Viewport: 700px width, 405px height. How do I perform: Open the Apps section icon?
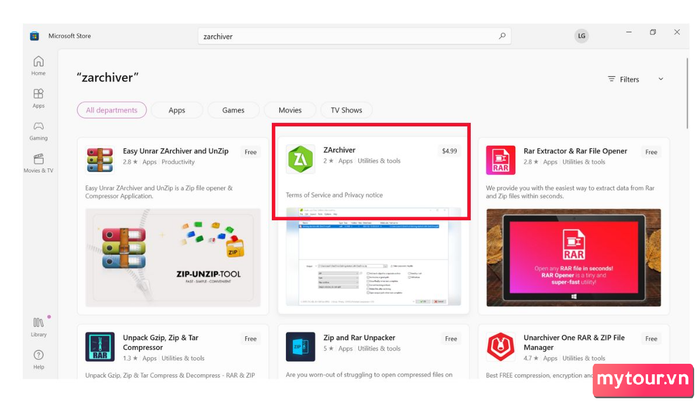[38, 97]
